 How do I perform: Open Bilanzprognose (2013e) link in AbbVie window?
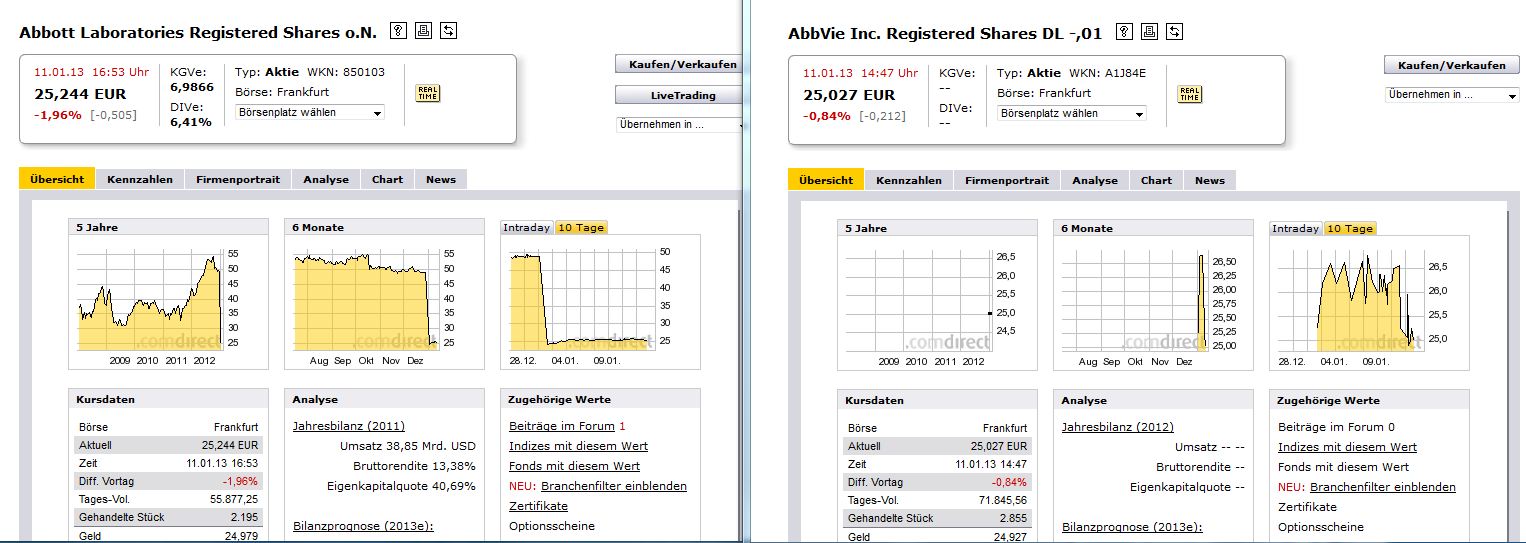[x=1132, y=527]
